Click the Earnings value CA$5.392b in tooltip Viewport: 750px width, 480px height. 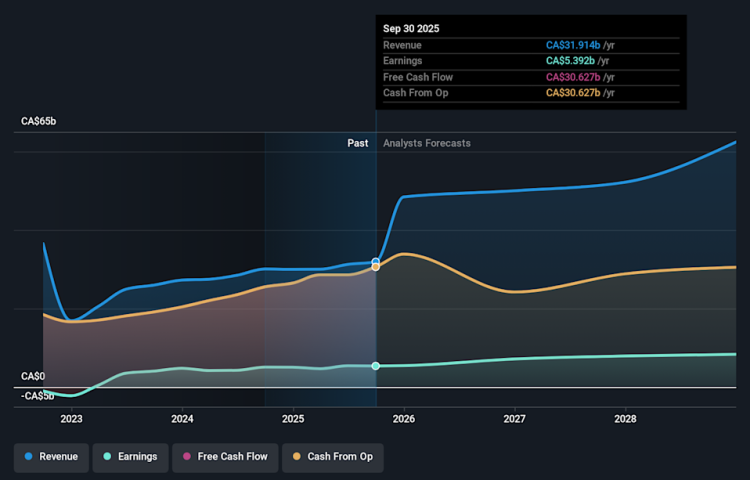click(x=569, y=61)
